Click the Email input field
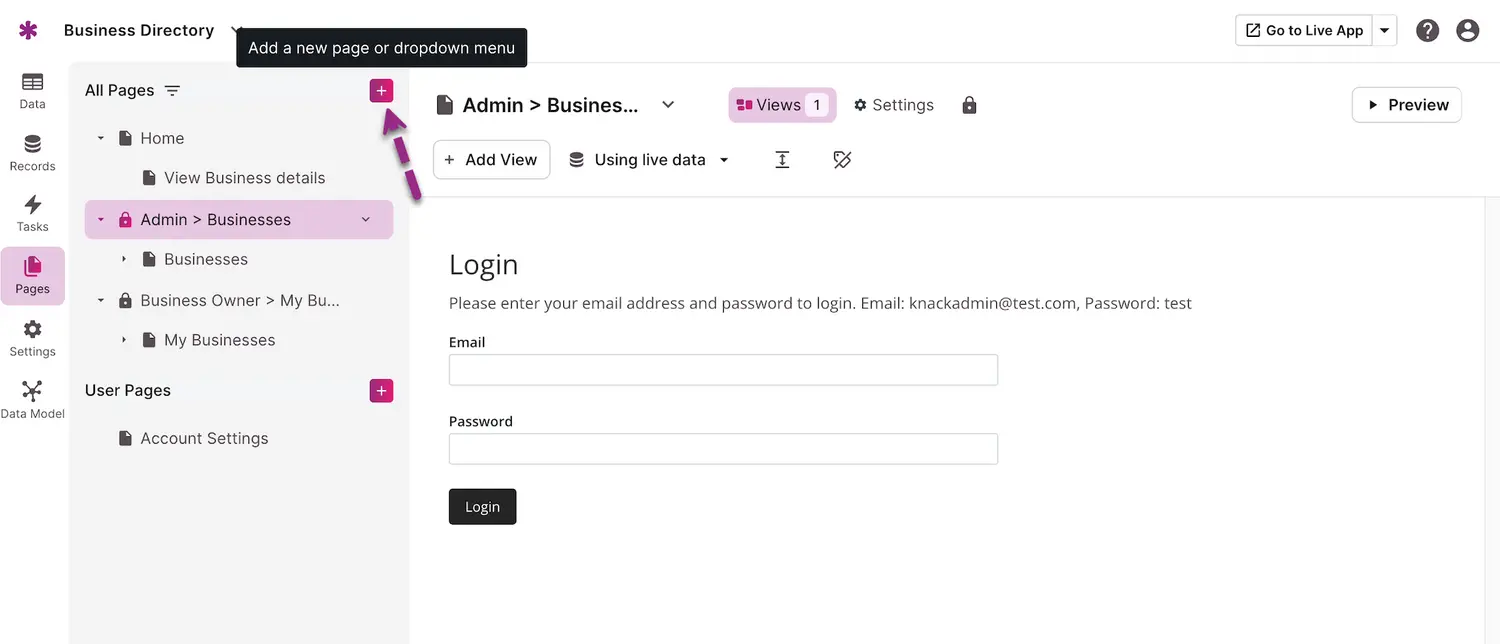This screenshot has height=644, width=1500. (x=723, y=370)
